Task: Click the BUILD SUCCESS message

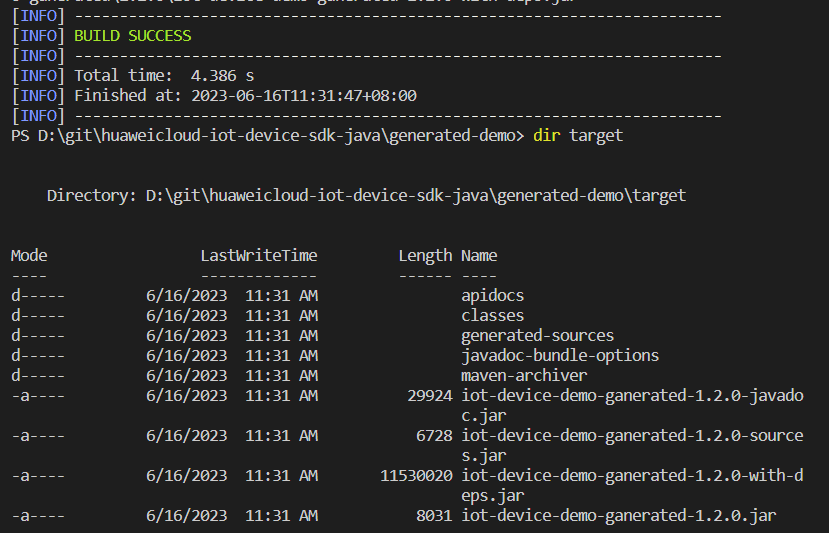Action: point(132,36)
